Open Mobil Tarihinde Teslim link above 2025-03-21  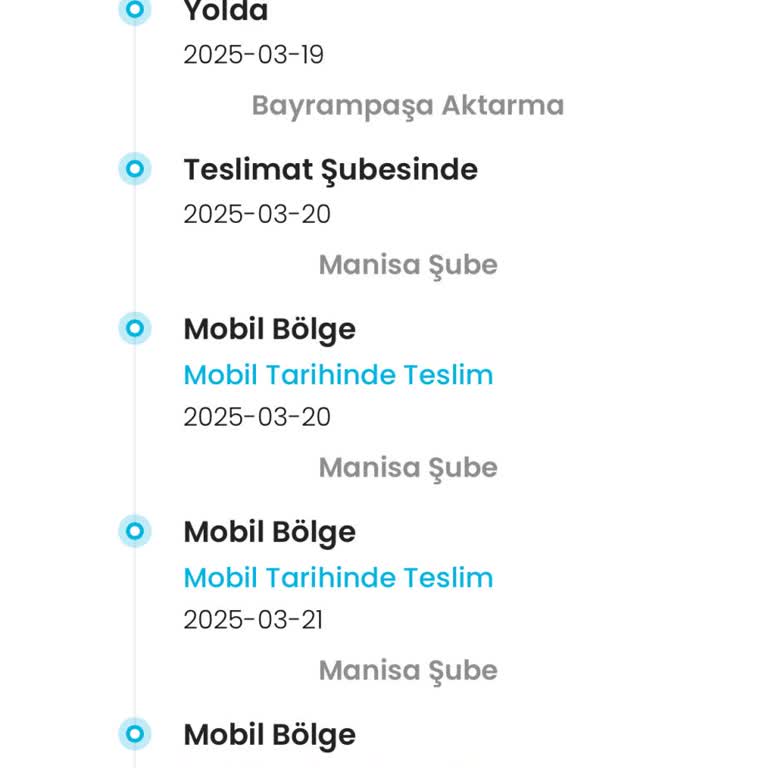click(338, 577)
